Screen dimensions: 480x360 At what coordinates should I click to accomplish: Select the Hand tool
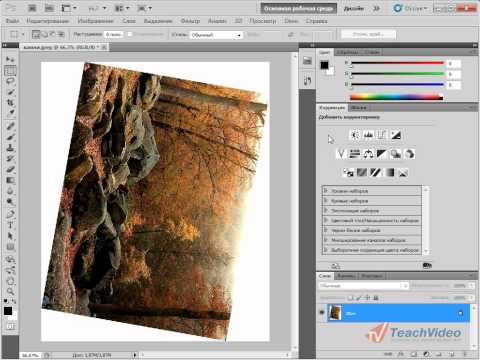(x=10, y=280)
